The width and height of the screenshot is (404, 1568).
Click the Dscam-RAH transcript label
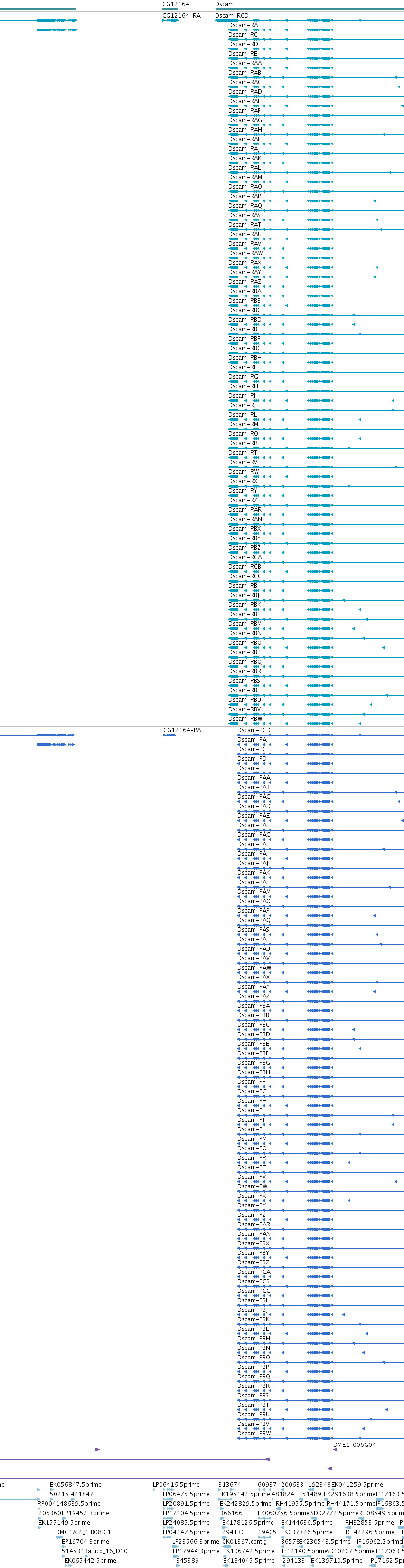pos(245,130)
